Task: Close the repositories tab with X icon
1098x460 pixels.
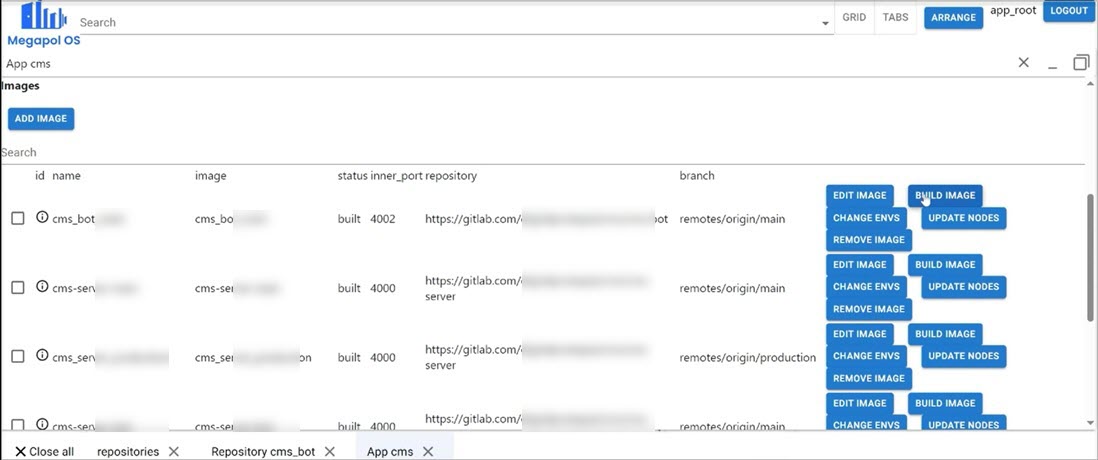Action: [x=174, y=452]
